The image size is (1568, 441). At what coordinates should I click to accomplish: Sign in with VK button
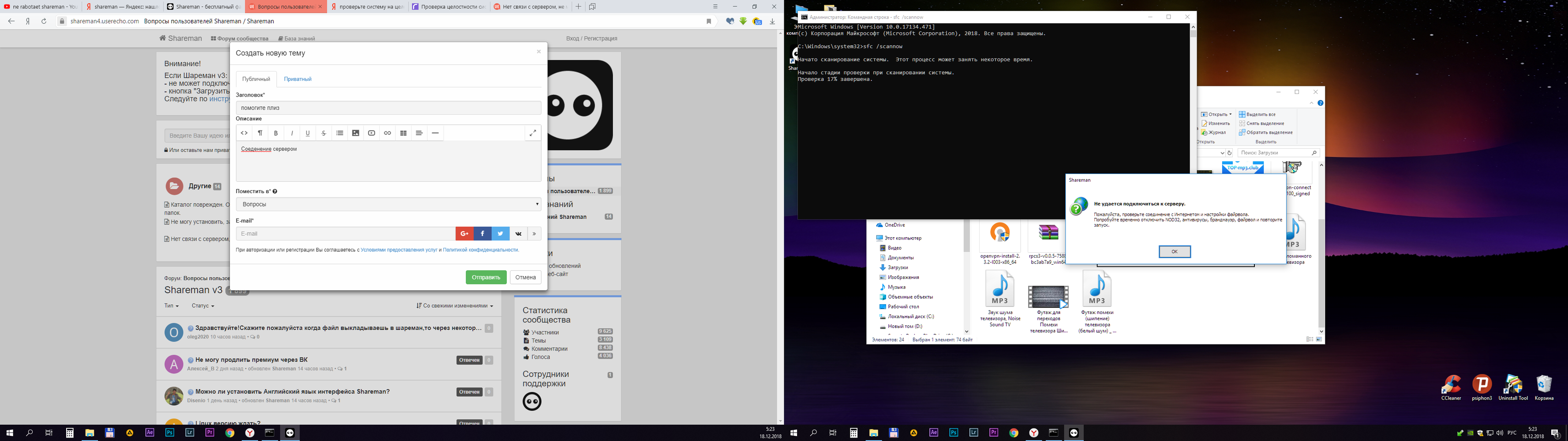pyautogui.click(x=519, y=234)
